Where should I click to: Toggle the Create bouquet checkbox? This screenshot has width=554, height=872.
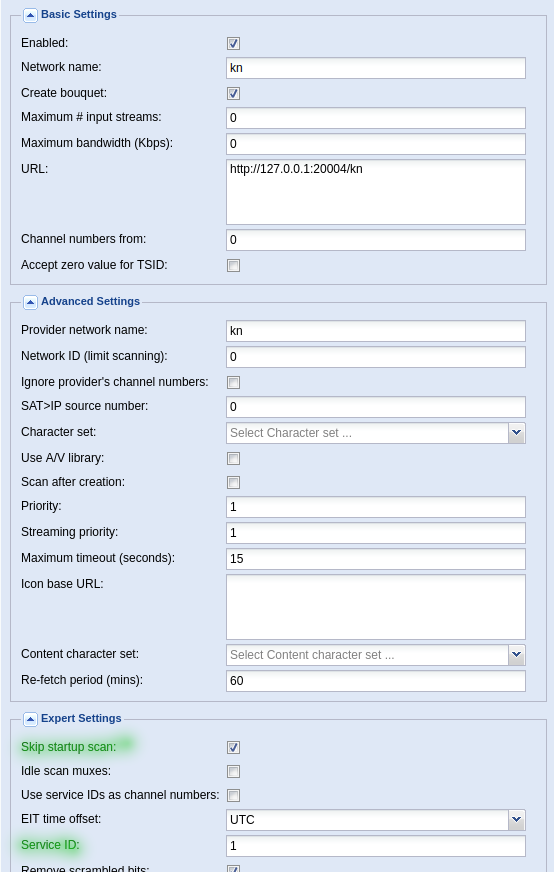click(234, 93)
